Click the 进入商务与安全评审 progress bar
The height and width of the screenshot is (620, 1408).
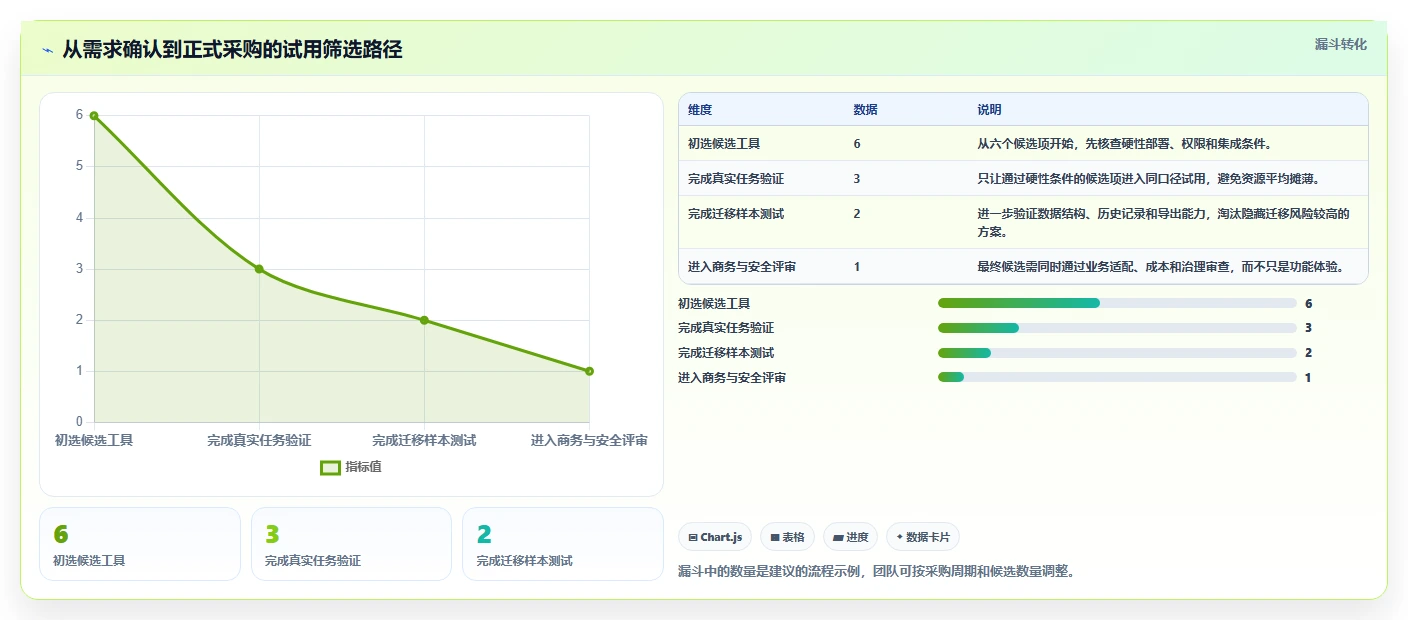pyautogui.click(x=1117, y=377)
